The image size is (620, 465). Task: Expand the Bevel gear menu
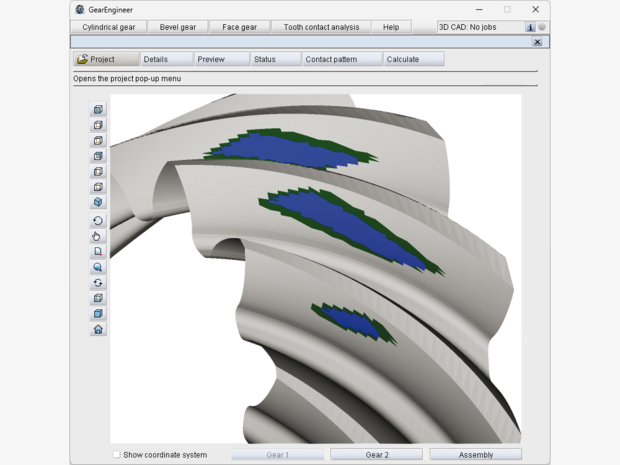177,27
